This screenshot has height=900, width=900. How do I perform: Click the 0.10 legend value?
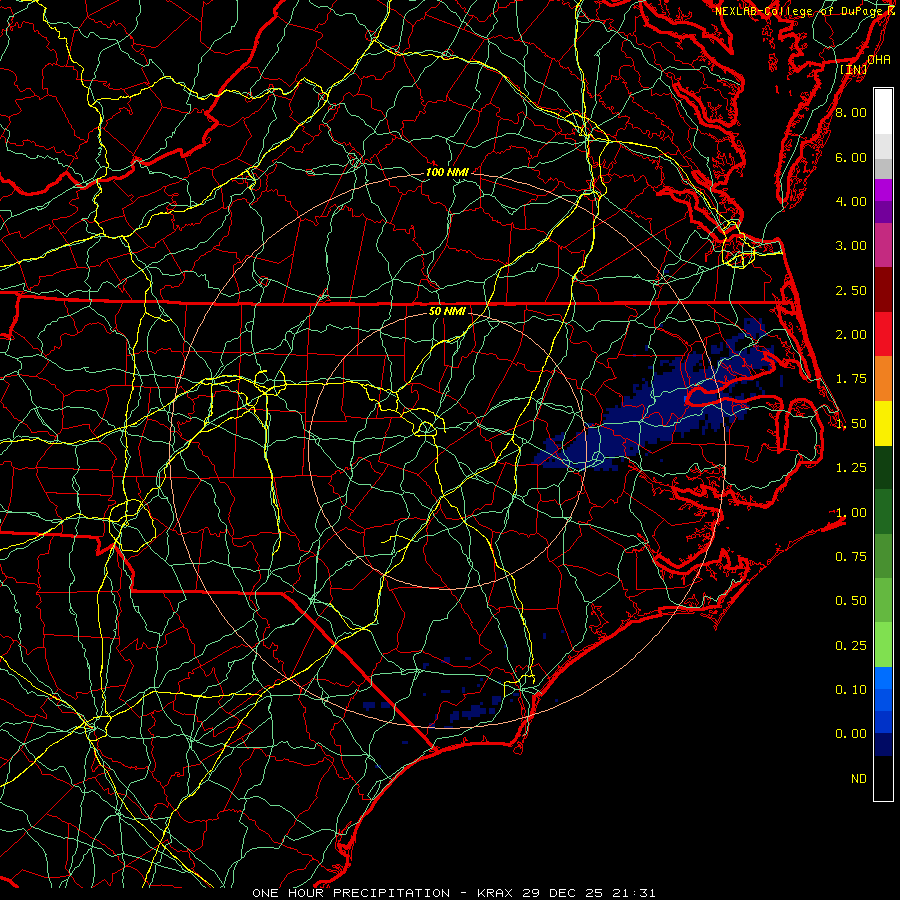tap(851, 690)
